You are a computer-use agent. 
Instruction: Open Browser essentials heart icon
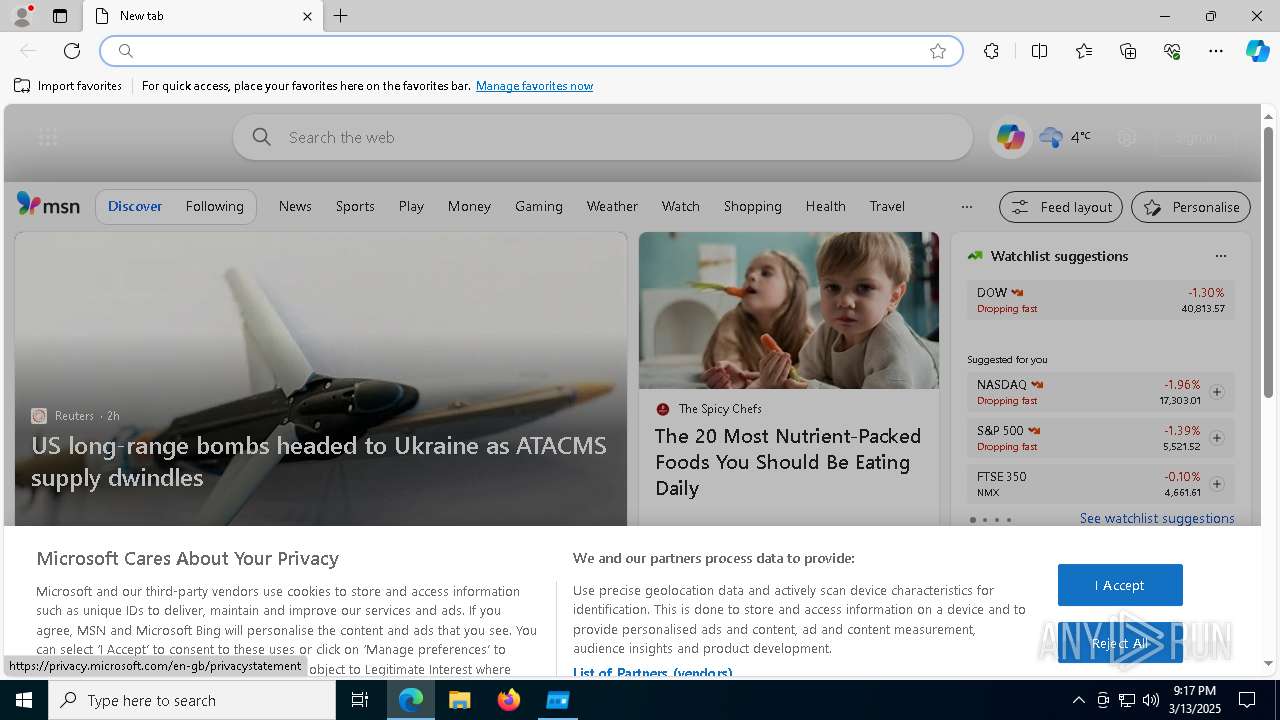[1172, 51]
